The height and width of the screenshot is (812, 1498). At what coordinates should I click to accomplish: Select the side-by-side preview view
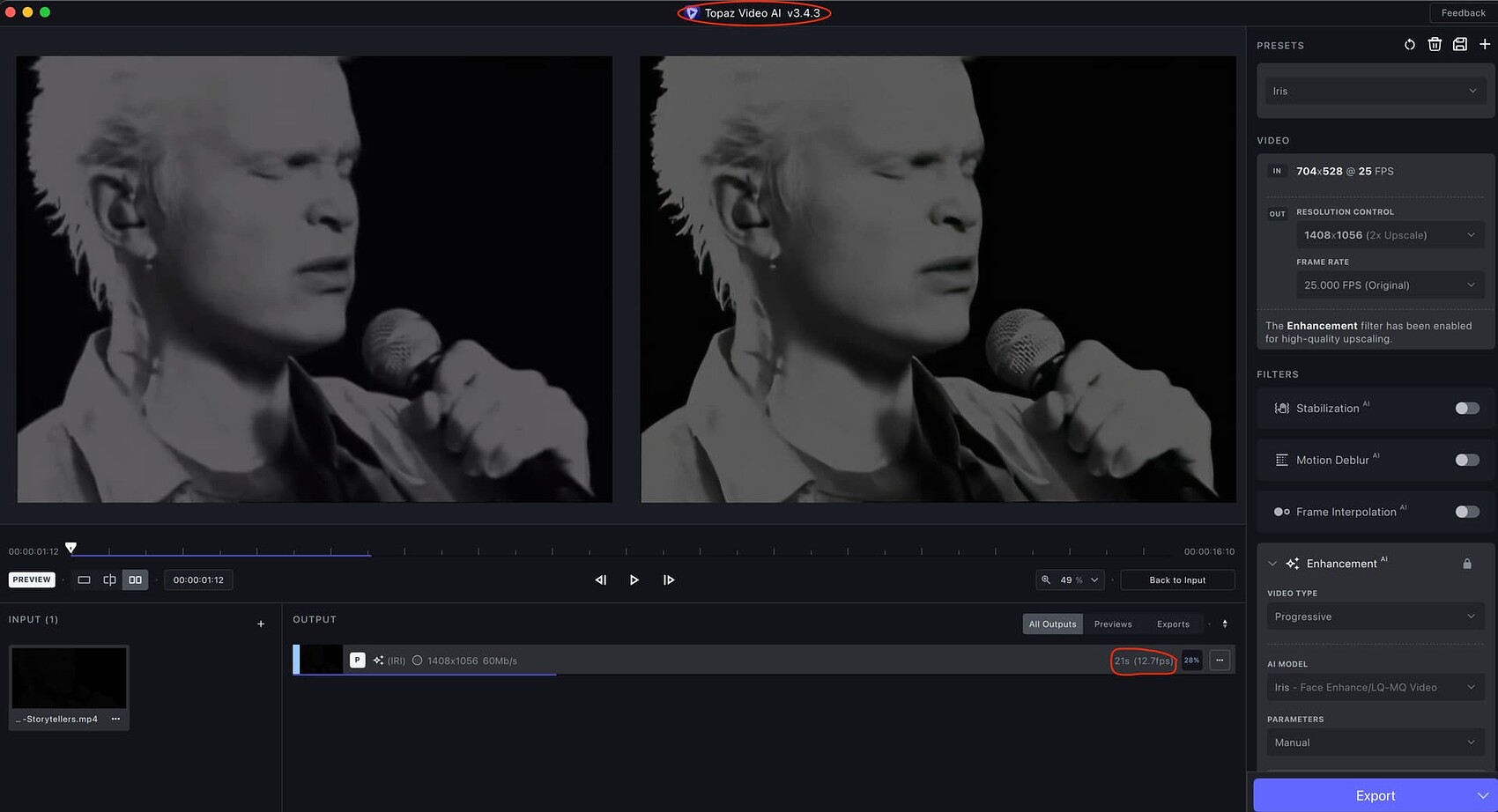point(135,579)
